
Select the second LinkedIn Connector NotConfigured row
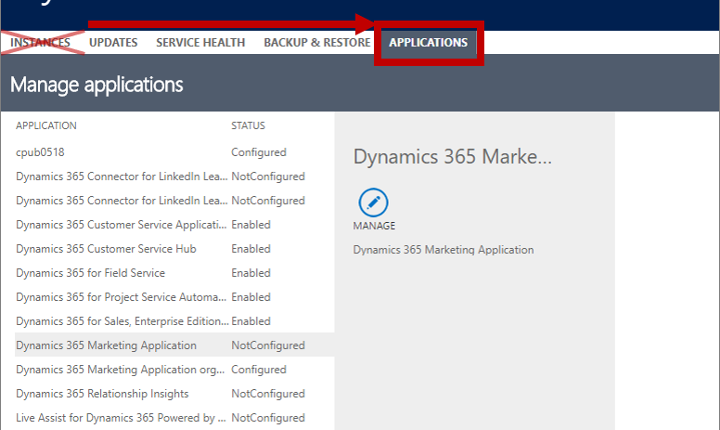tap(120, 201)
